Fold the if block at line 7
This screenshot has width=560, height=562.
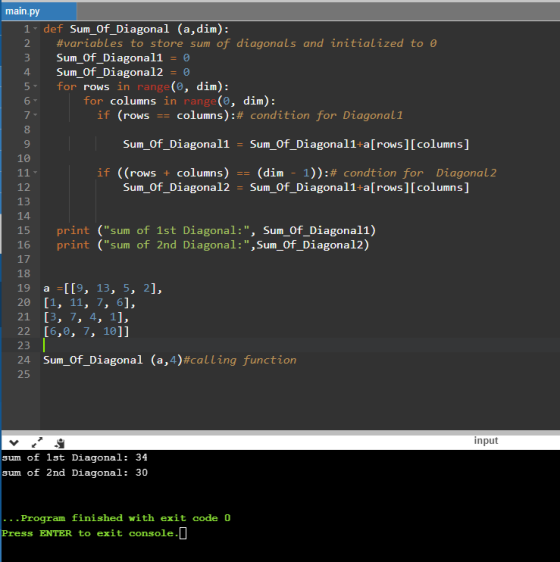point(35,115)
